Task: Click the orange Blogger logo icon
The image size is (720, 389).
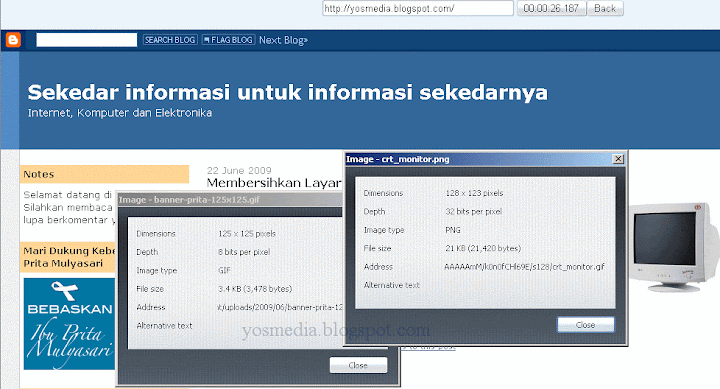Action: click(x=13, y=40)
